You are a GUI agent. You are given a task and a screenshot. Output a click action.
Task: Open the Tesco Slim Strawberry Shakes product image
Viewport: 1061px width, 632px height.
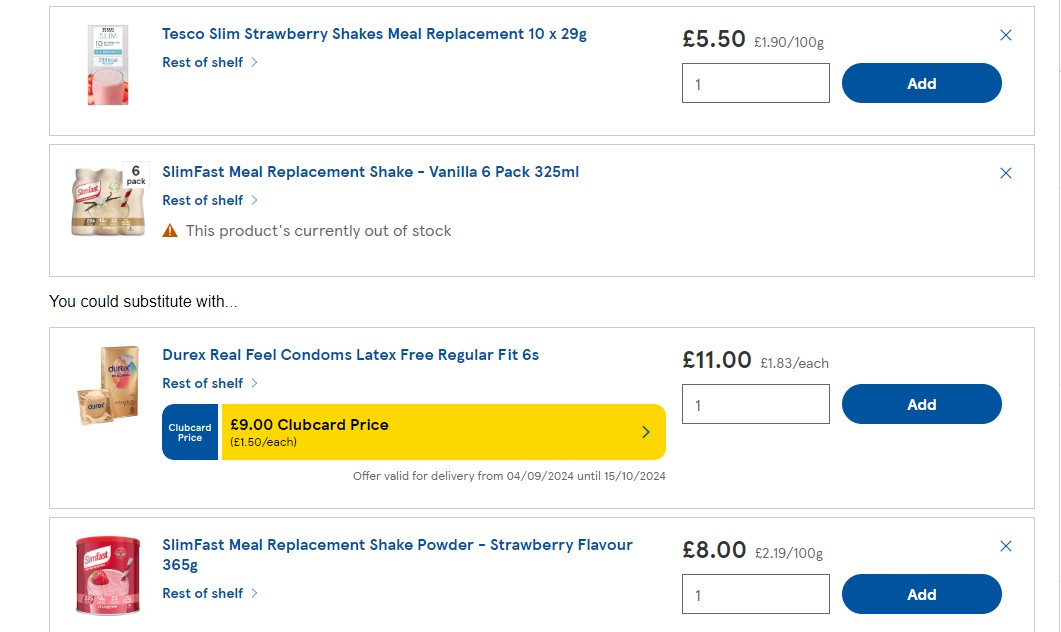[x=108, y=65]
